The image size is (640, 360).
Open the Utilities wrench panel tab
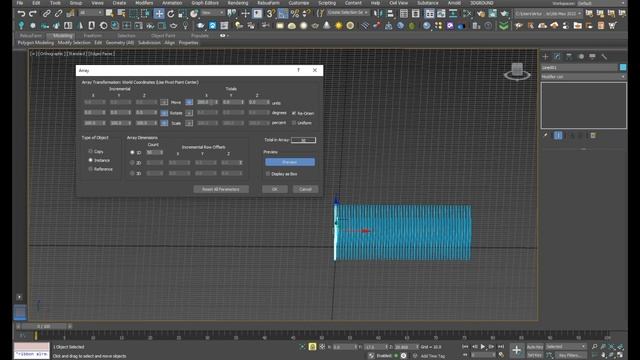click(x=604, y=56)
